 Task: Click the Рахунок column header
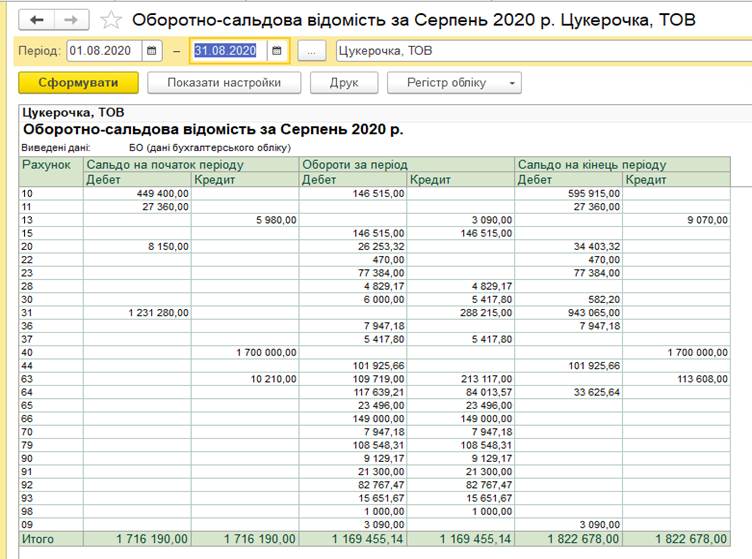[48, 165]
